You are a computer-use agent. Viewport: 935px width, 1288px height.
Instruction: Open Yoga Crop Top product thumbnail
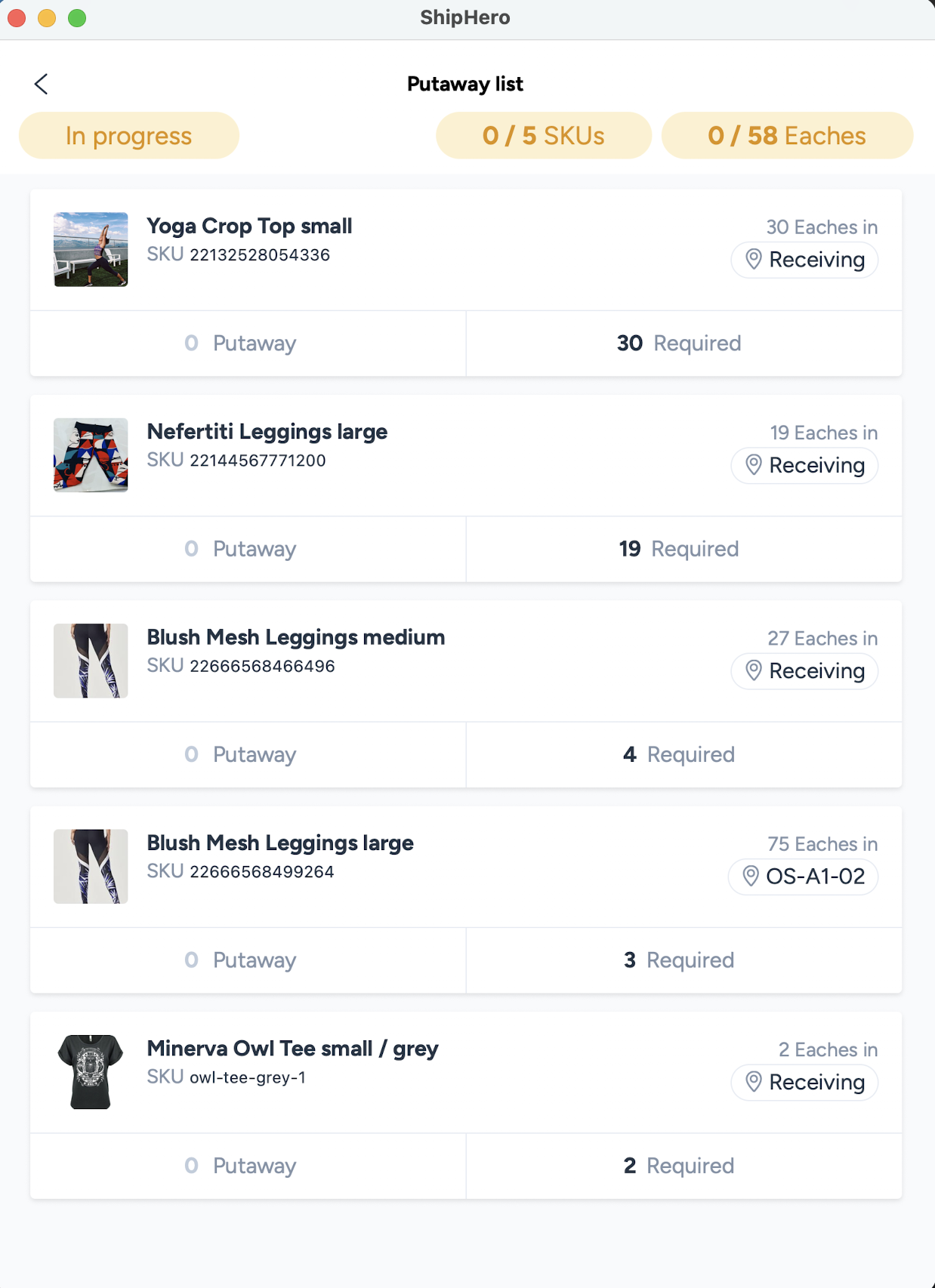pos(91,250)
